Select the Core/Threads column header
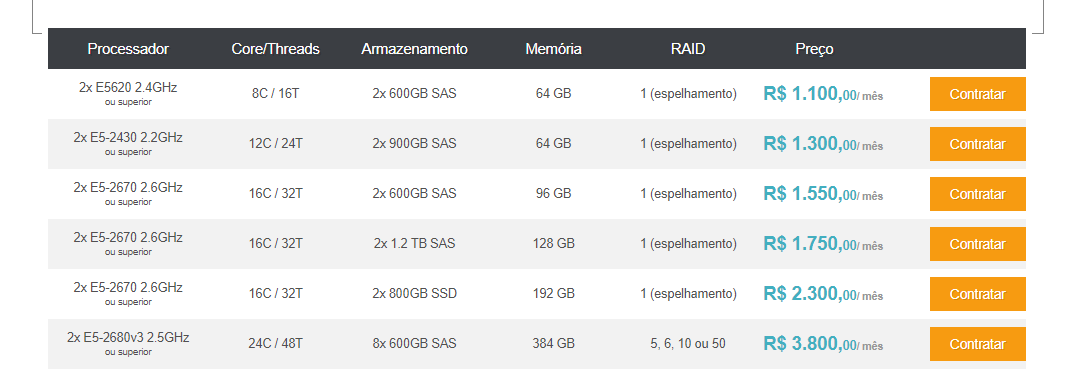This screenshot has height=392, width=1066. (x=275, y=49)
